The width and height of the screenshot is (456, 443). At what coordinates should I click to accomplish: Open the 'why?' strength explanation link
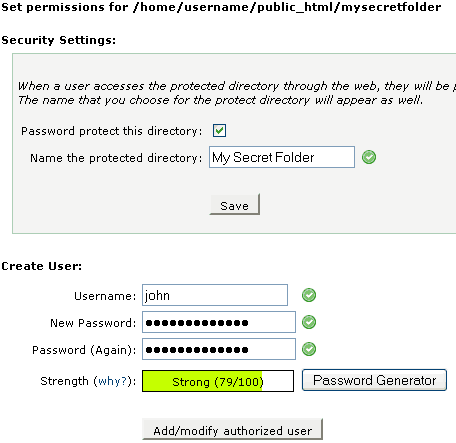[113, 381]
